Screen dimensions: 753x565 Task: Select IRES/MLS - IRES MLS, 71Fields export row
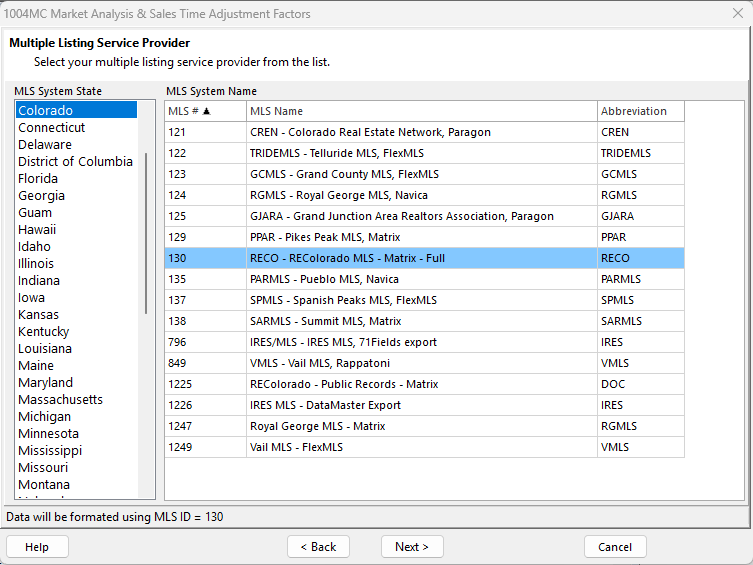(425, 342)
